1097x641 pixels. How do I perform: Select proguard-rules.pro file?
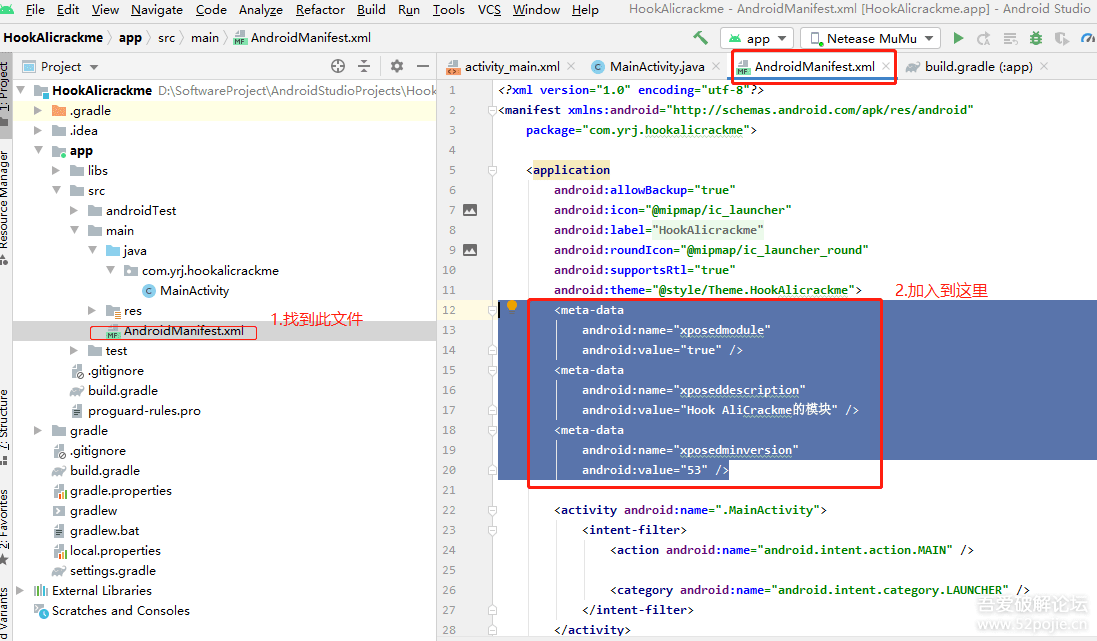coord(143,411)
